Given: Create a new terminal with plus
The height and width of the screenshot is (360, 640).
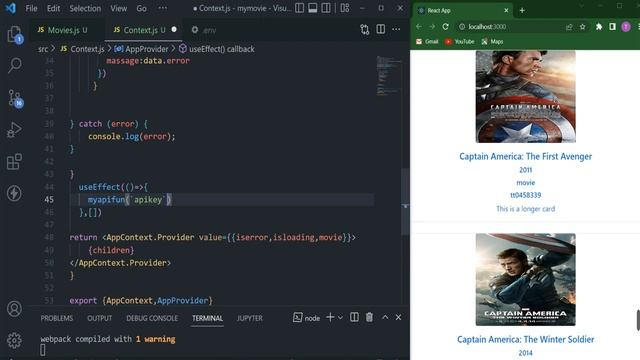Looking at the screenshot, I should pyautogui.click(x=330, y=317).
